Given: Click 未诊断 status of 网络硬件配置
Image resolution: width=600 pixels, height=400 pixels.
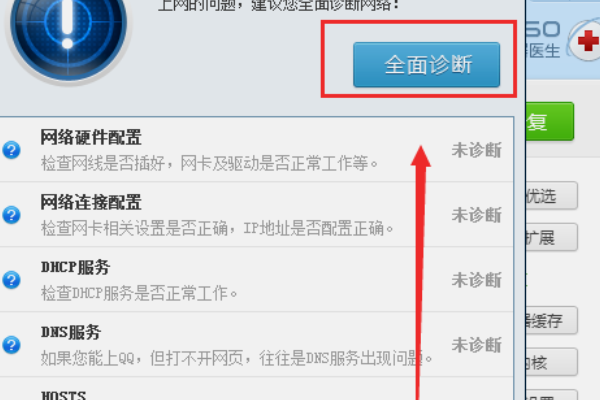Looking at the screenshot, I should click(x=476, y=150).
